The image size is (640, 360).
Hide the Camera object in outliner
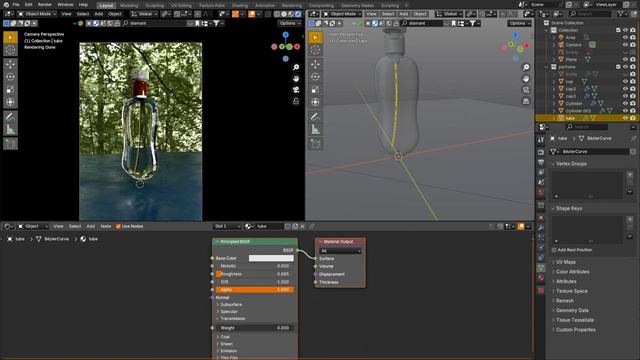tap(625, 44)
